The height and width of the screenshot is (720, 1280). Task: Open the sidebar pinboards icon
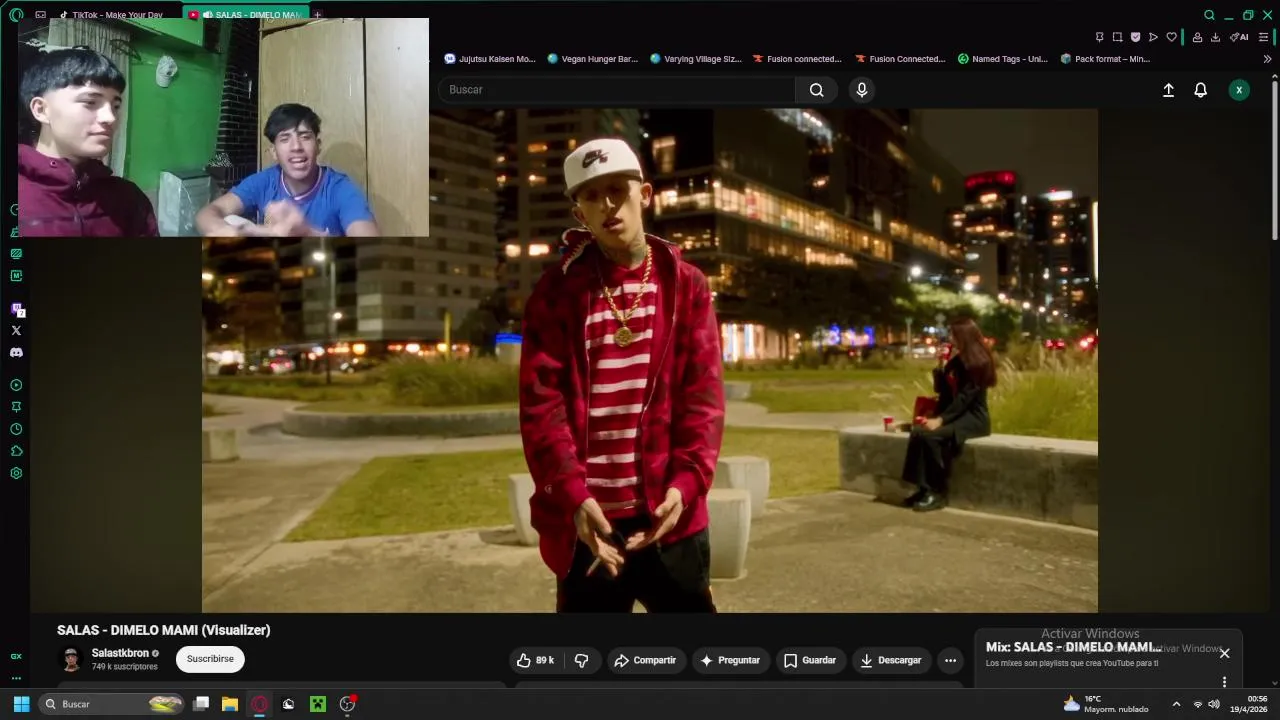click(16, 407)
